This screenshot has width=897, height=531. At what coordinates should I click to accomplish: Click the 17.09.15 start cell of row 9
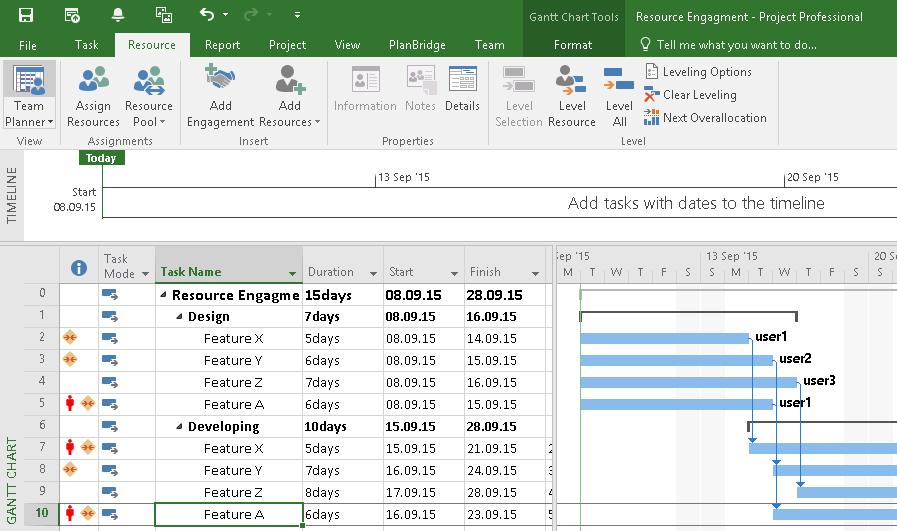423,492
